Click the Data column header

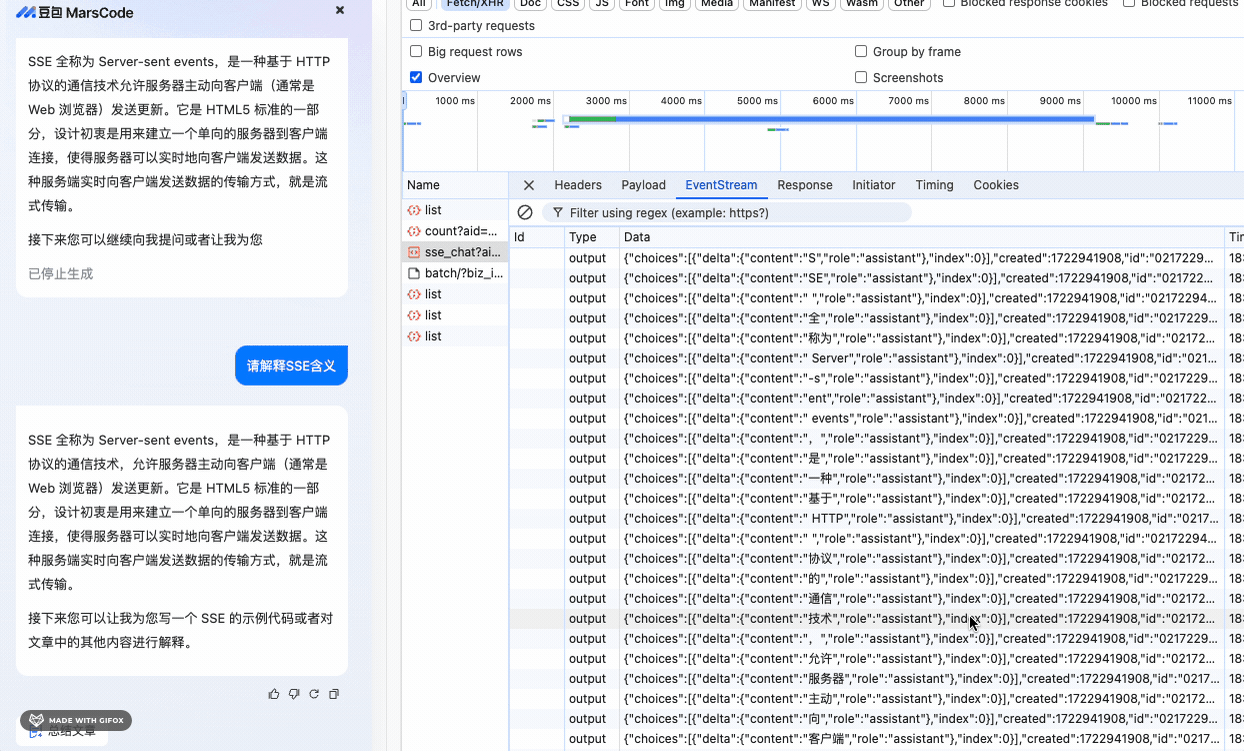click(921, 237)
